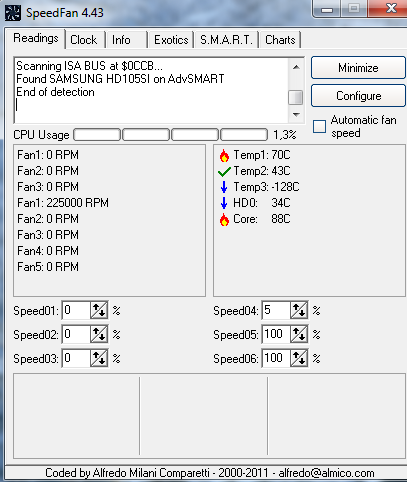Click the 'Temp1: 70C' reading text
Screen dimensions: 407x482
(x=262, y=155)
